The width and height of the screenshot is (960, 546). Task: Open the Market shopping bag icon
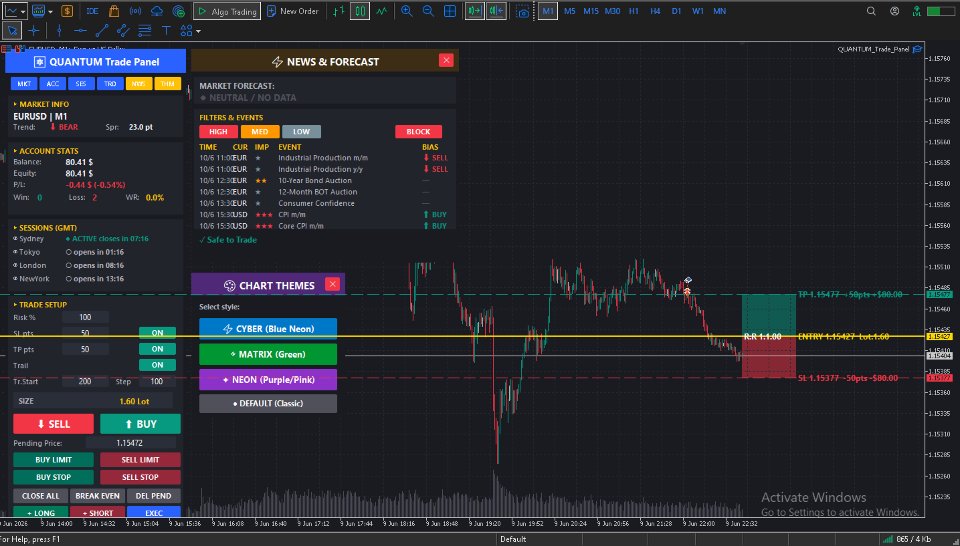click(x=114, y=11)
